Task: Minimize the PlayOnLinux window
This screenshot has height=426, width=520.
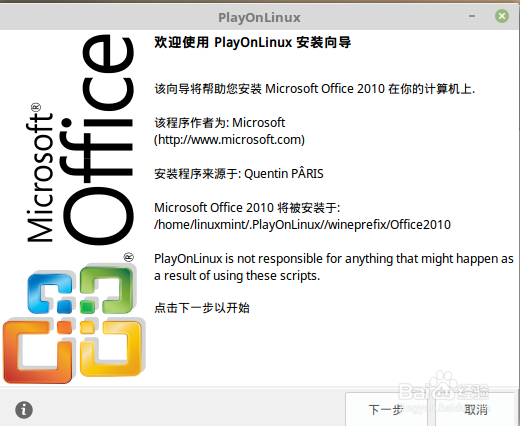Action: click(x=472, y=16)
